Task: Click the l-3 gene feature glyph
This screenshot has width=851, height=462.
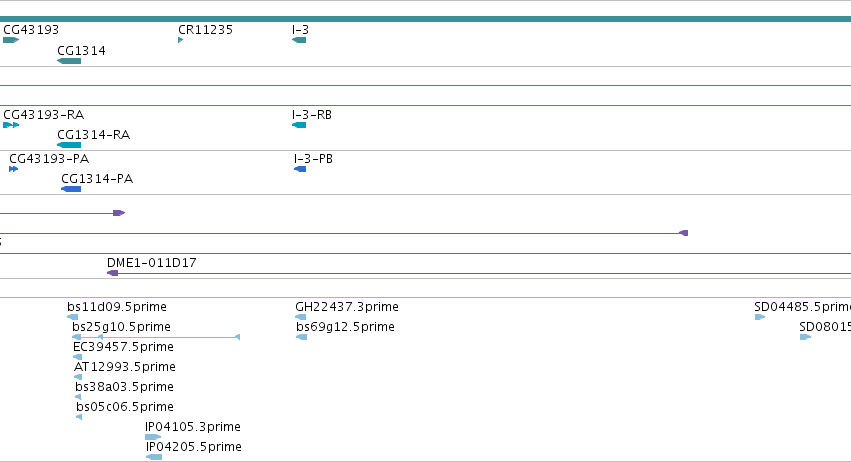Action: pos(299,40)
